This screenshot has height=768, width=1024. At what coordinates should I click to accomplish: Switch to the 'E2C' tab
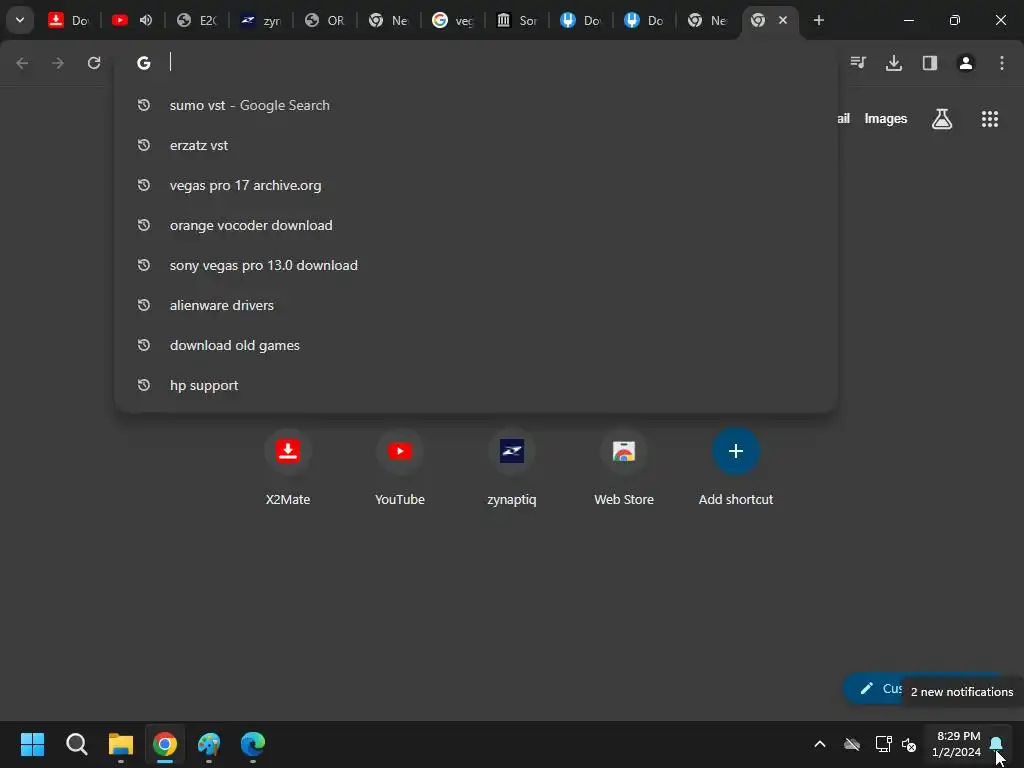click(197, 20)
